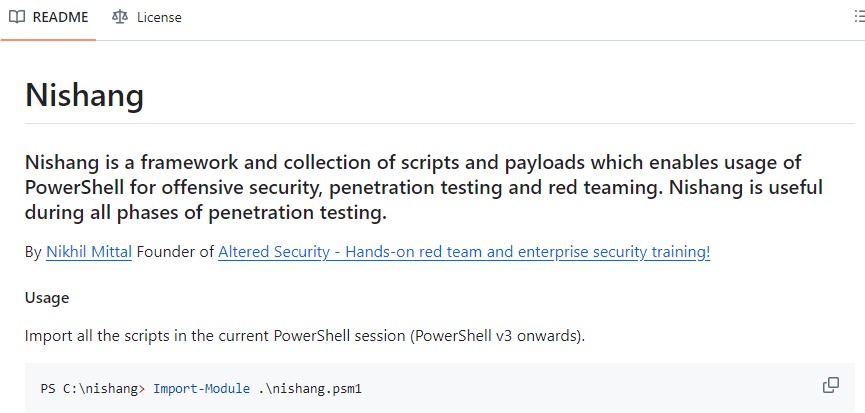
Task: Switch to the README tab
Action: point(49,18)
